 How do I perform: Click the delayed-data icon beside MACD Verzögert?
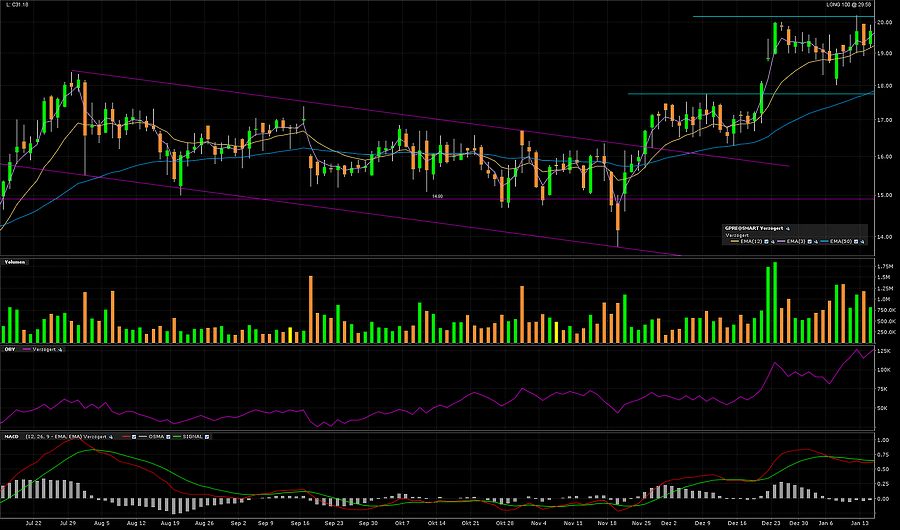coord(111,437)
